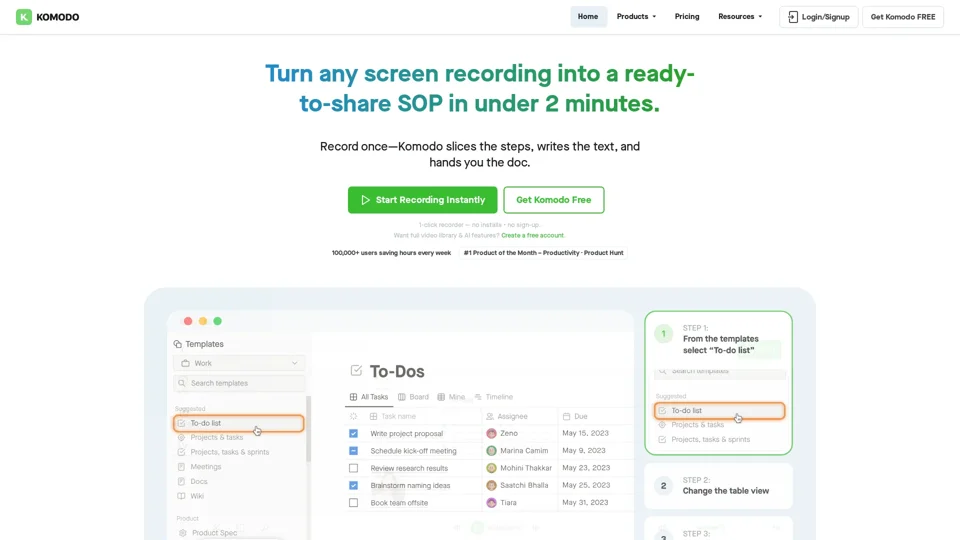Click Zeno's avatar icon
This screenshot has width=960, height=540.
491,433
